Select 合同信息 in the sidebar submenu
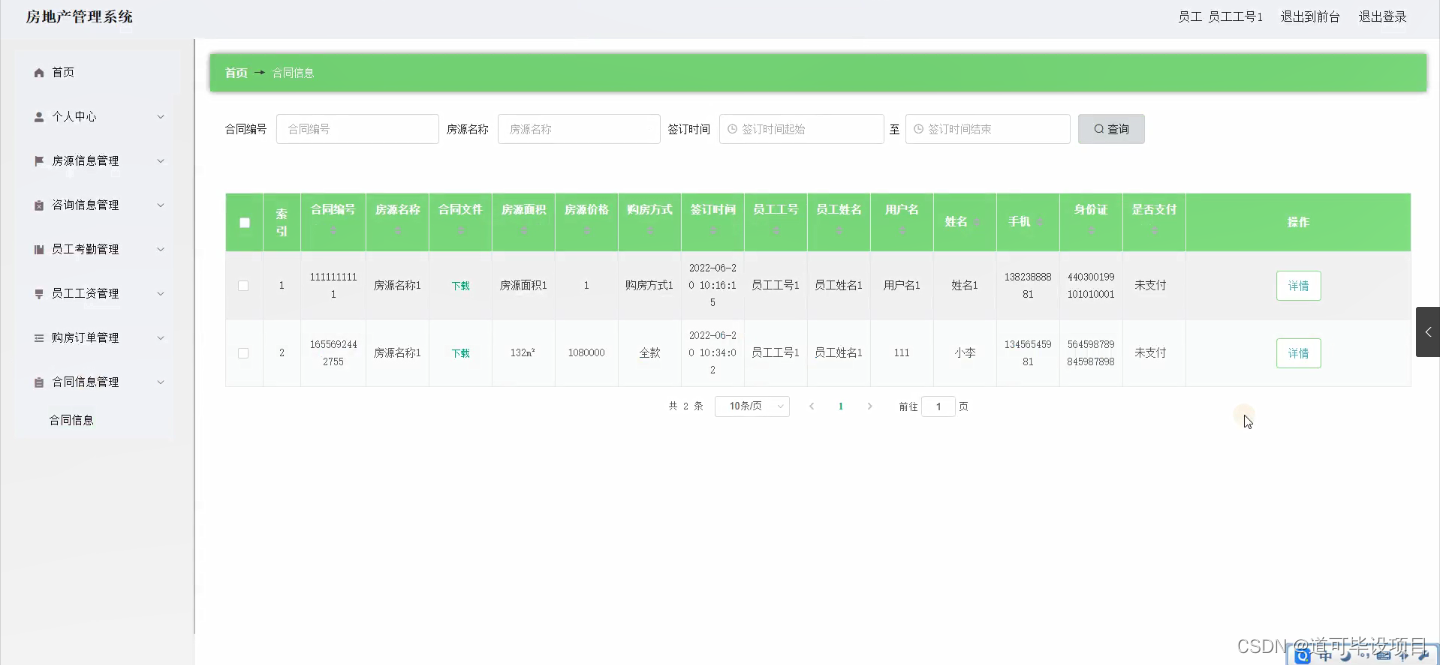This screenshot has width=1440, height=665. click(x=70, y=420)
